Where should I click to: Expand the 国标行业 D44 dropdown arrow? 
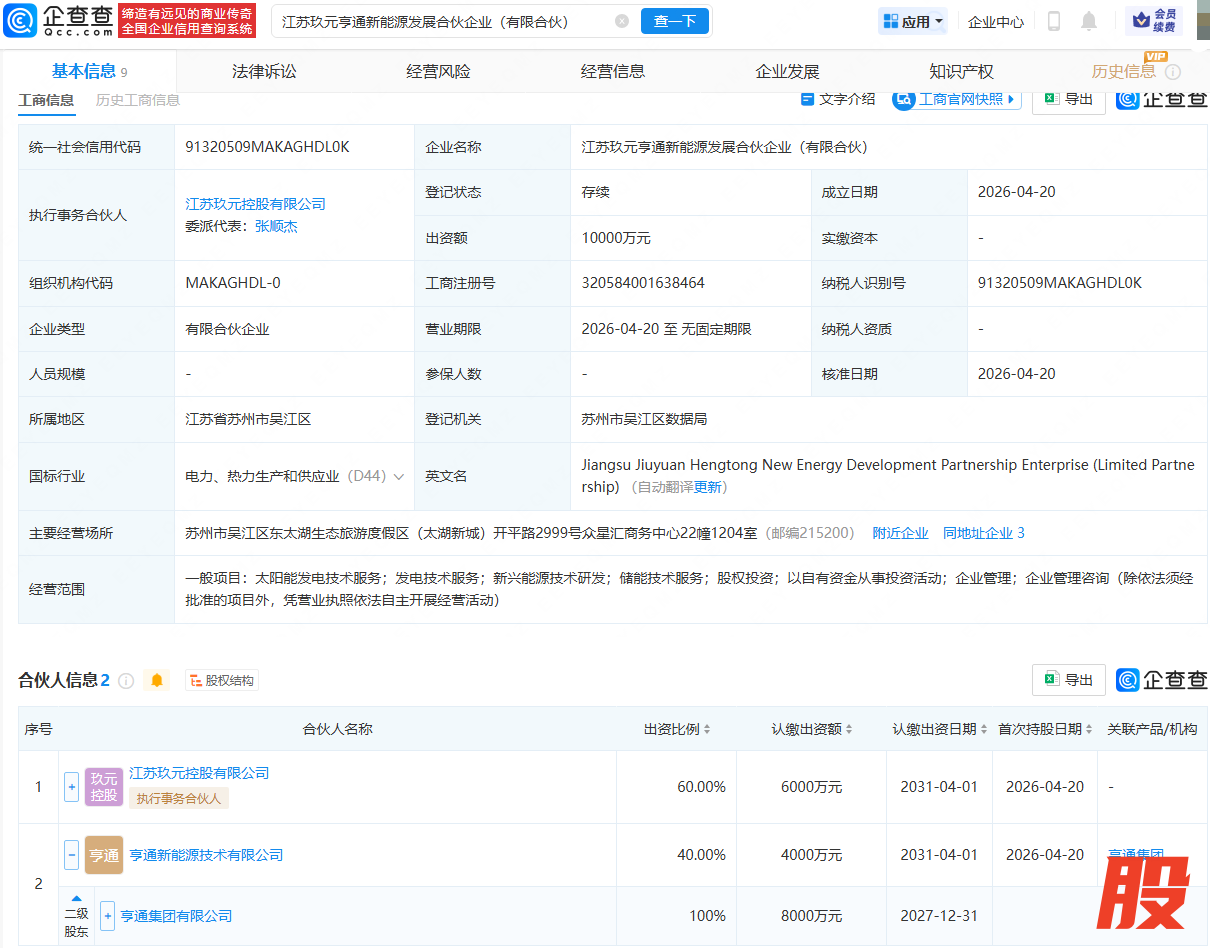point(399,477)
